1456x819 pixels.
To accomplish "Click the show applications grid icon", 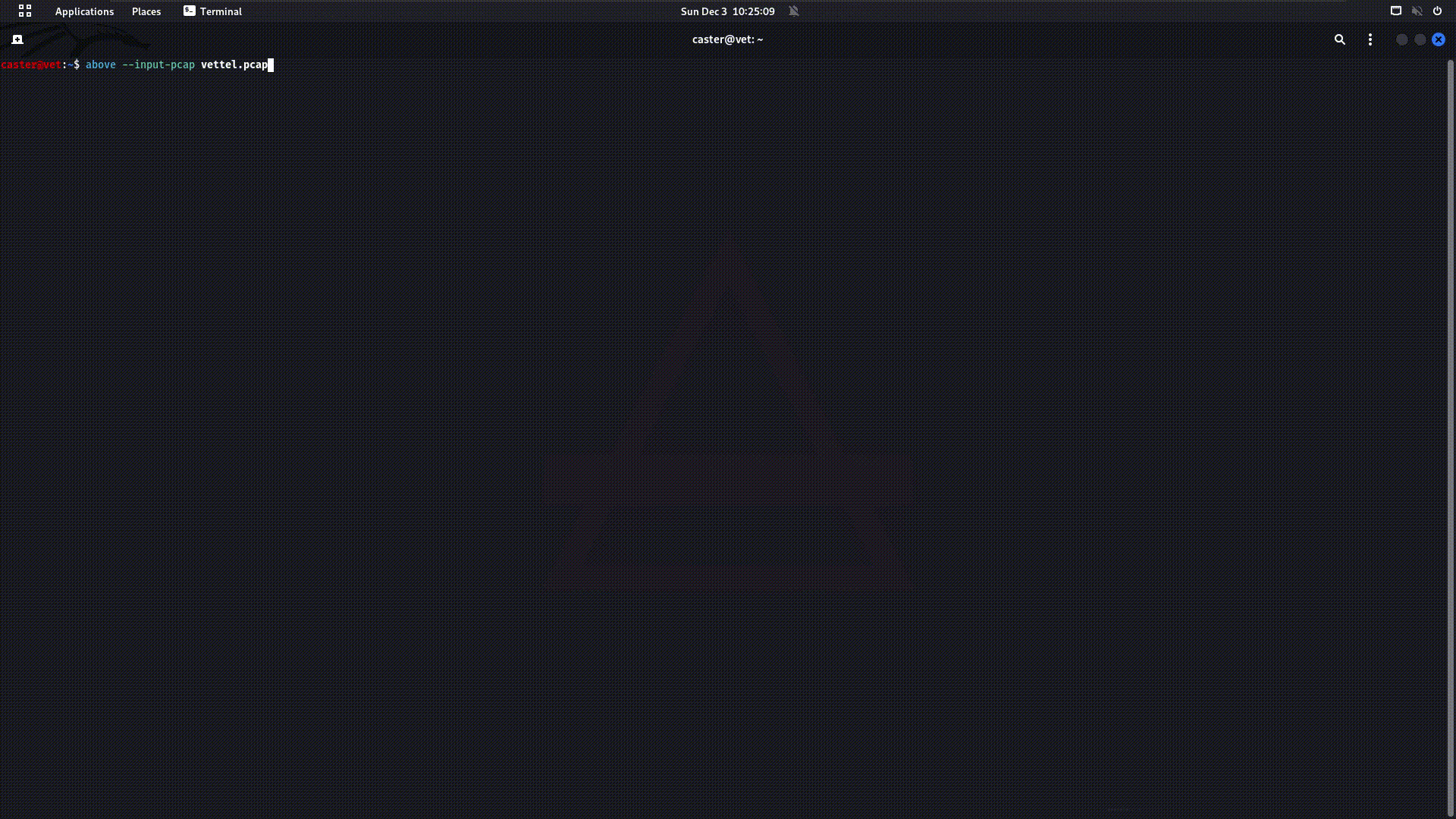I will 24,11.
